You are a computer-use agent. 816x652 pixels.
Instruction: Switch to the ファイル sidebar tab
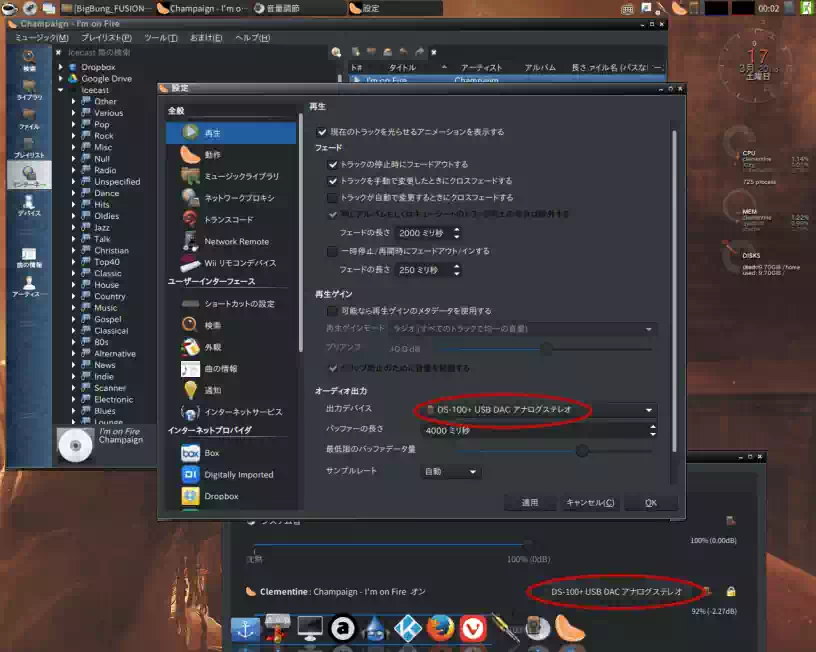(x=29, y=119)
